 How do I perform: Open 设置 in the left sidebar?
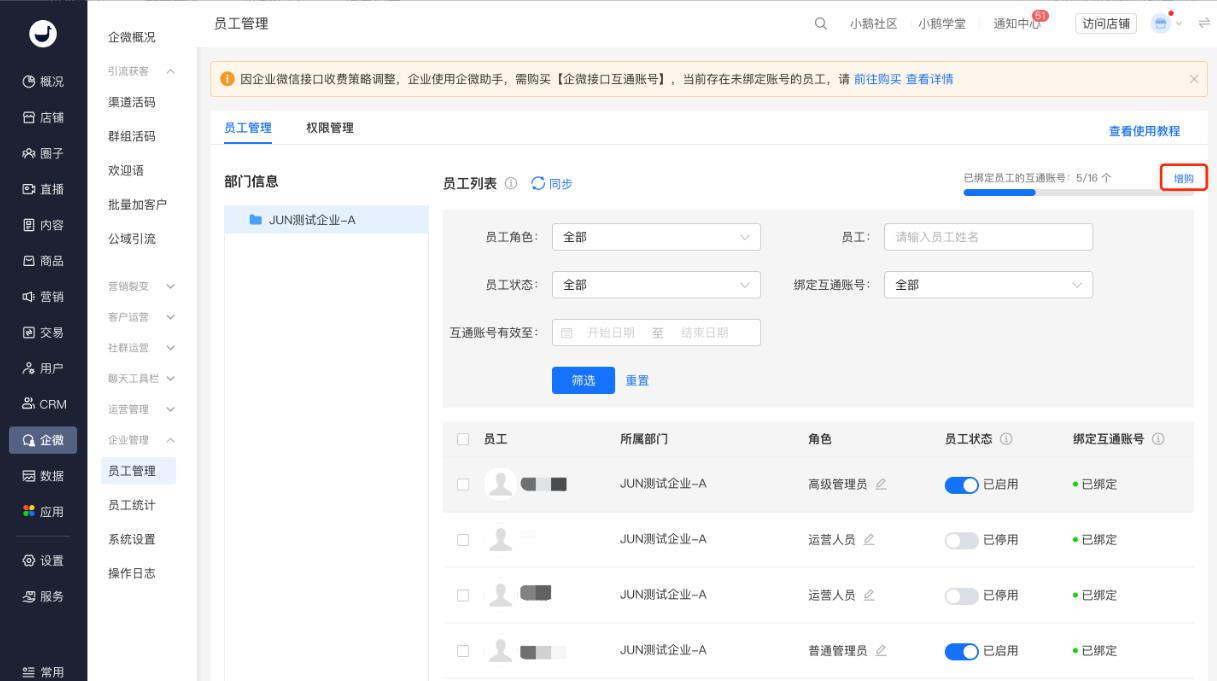(43, 561)
